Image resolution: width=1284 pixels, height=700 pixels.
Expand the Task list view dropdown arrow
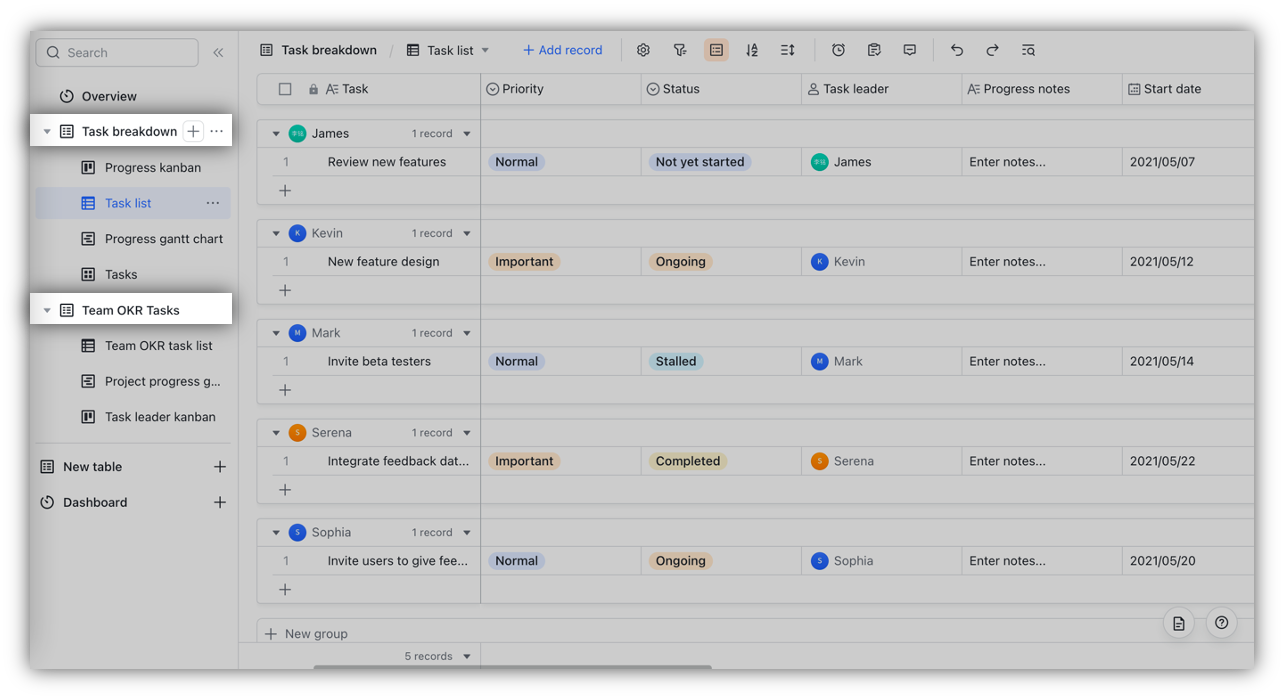486,49
